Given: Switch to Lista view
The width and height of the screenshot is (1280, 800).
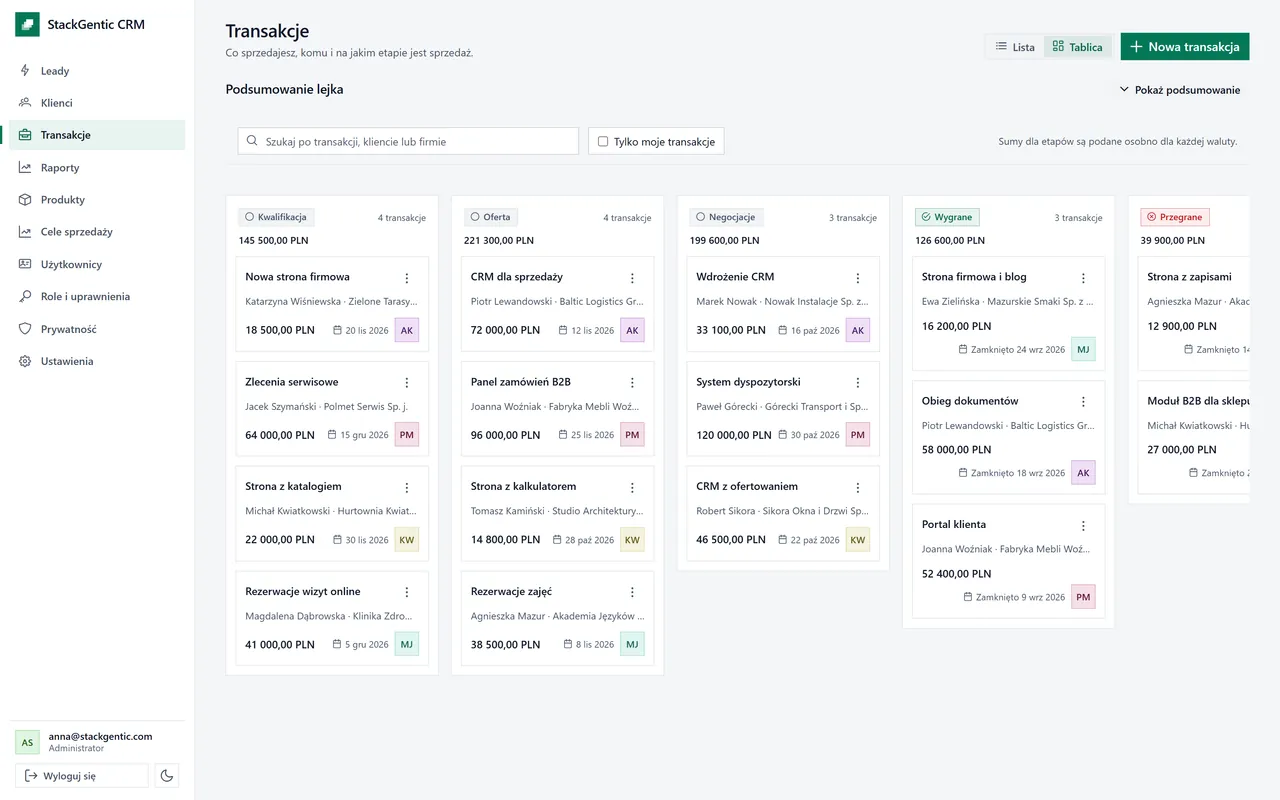Looking at the screenshot, I should (x=1015, y=47).
